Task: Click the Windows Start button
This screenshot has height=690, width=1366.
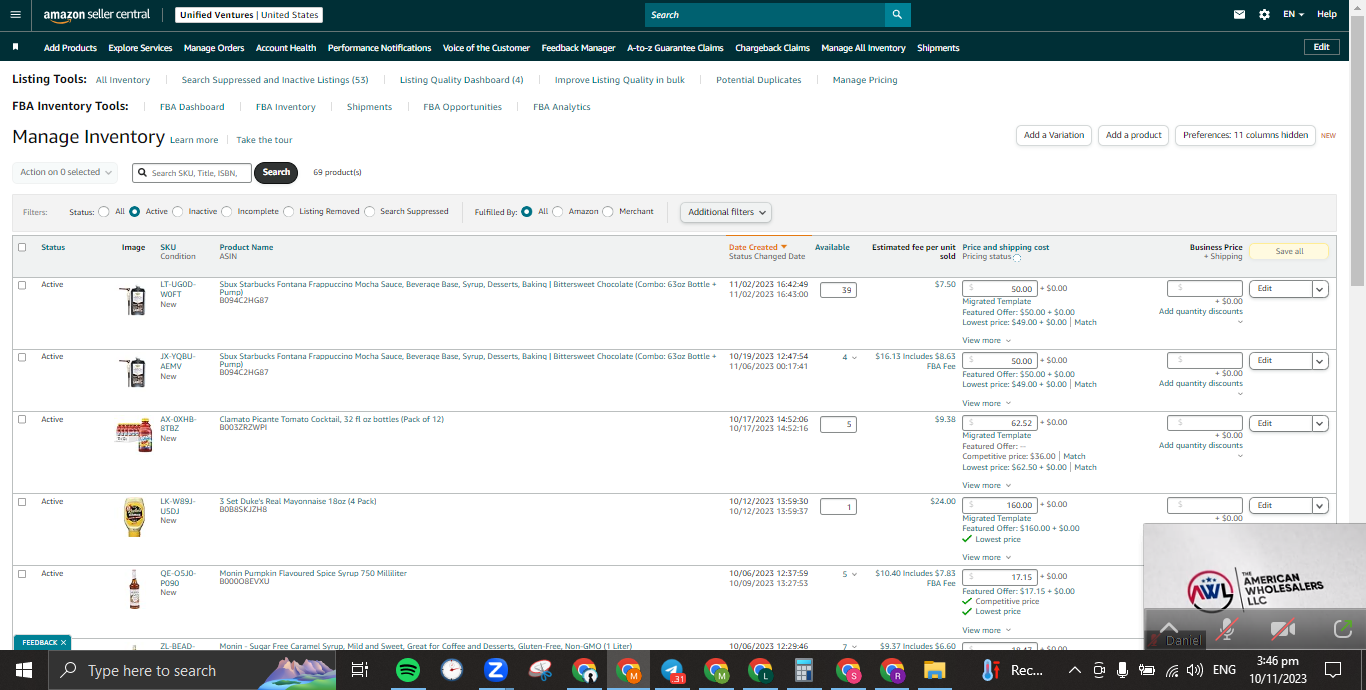Action: click(22, 670)
